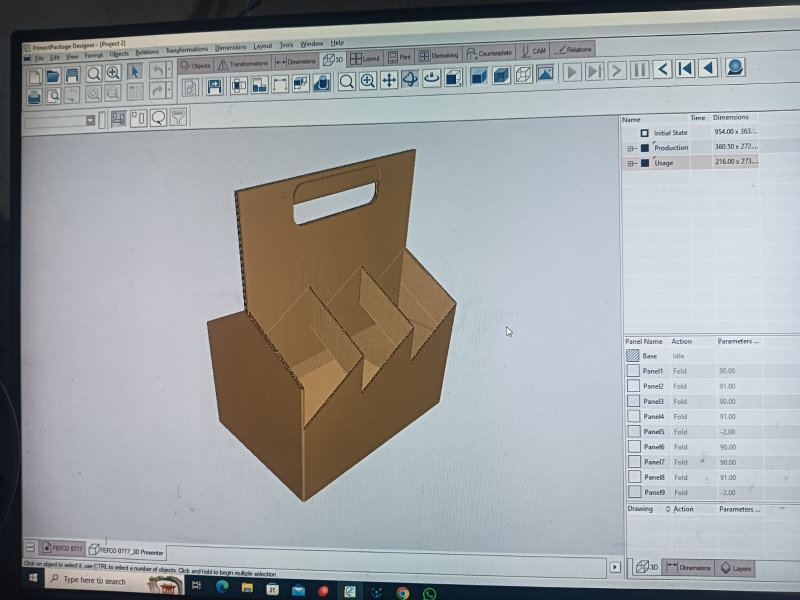Click the wireframe cube view icon
This screenshot has width=800, height=600.
click(522, 75)
